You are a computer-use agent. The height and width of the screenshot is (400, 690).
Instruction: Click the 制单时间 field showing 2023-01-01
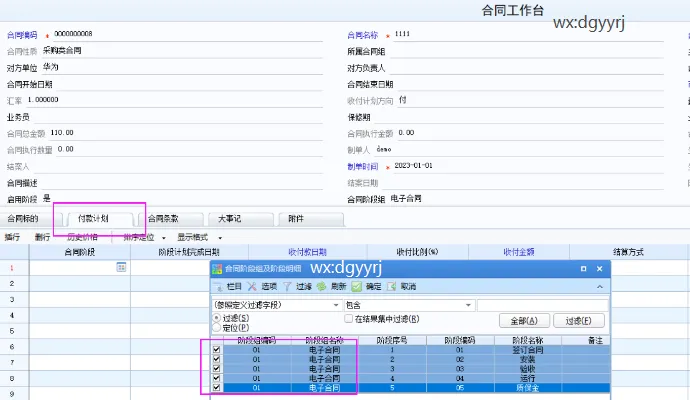pos(528,166)
